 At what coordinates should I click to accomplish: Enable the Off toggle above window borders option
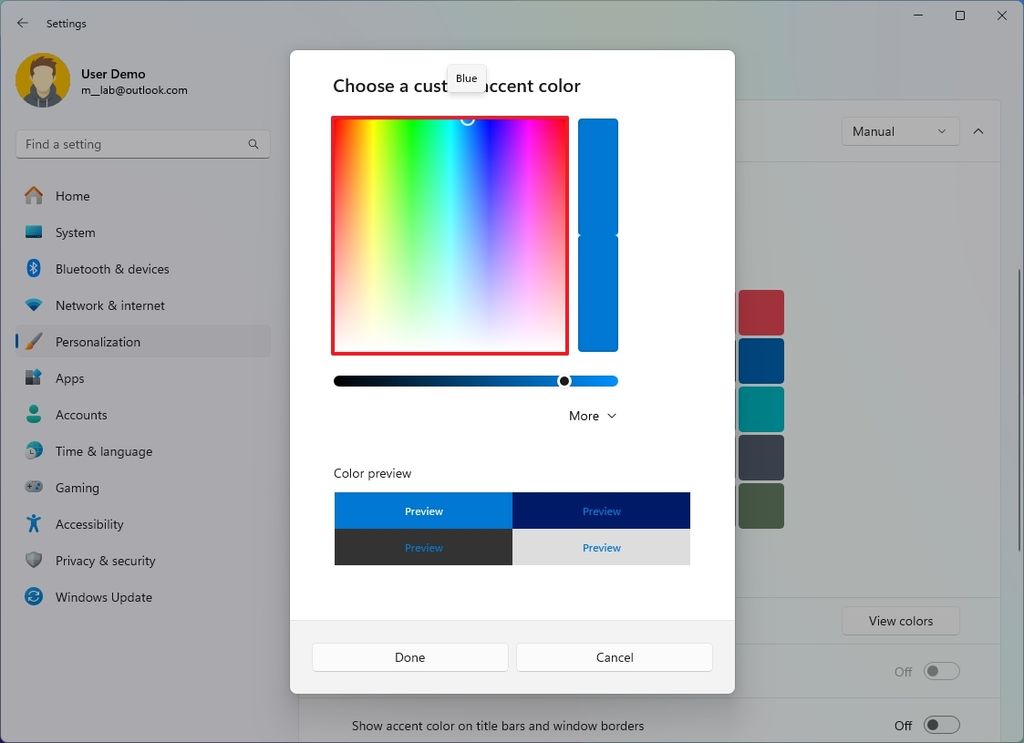click(x=939, y=672)
